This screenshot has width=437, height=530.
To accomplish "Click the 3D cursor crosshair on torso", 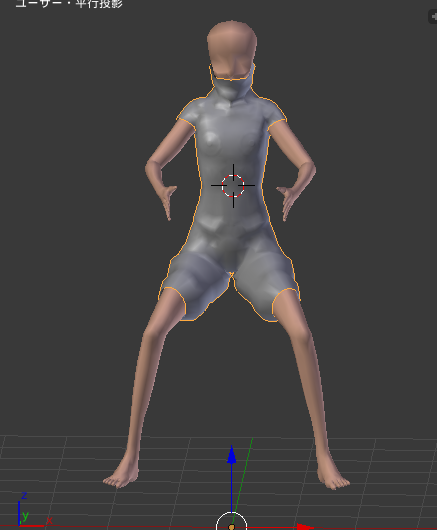I will click(233, 186).
